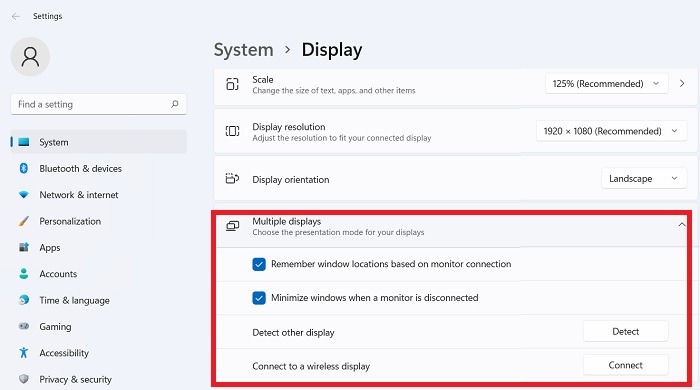Click the Network wifi icon in sidebar
700x390 pixels.
(24, 195)
